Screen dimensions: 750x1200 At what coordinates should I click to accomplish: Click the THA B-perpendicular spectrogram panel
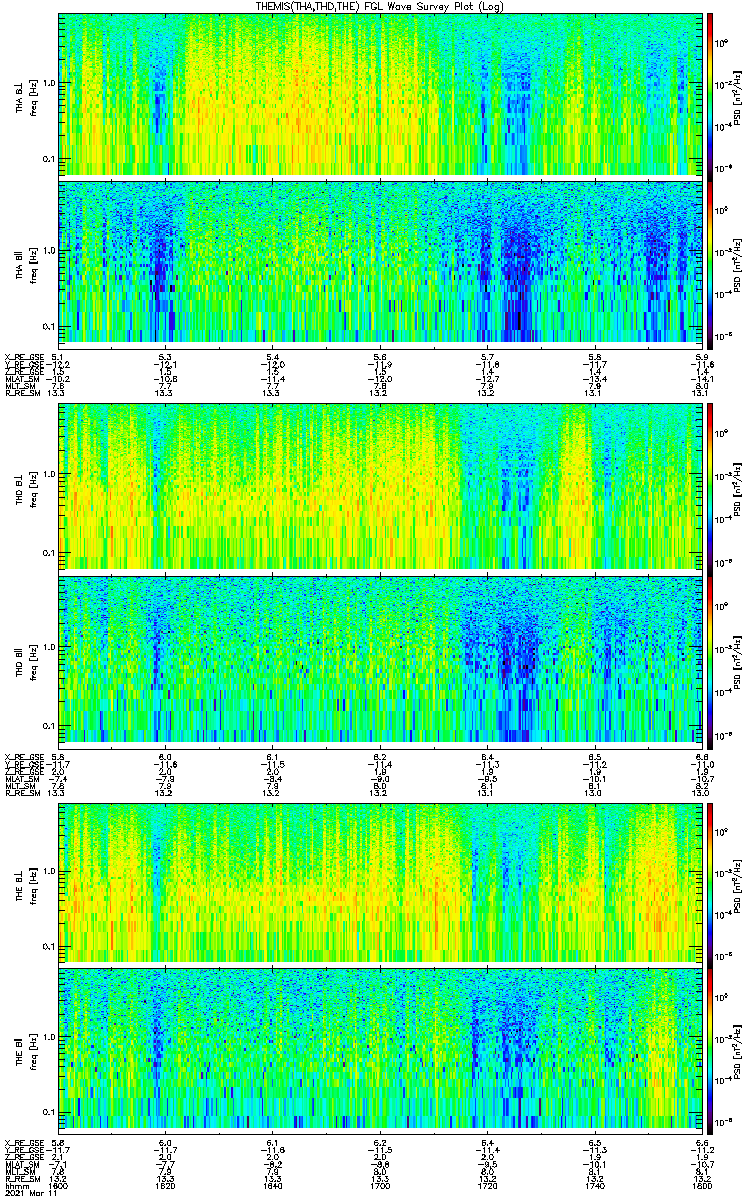coord(380,94)
